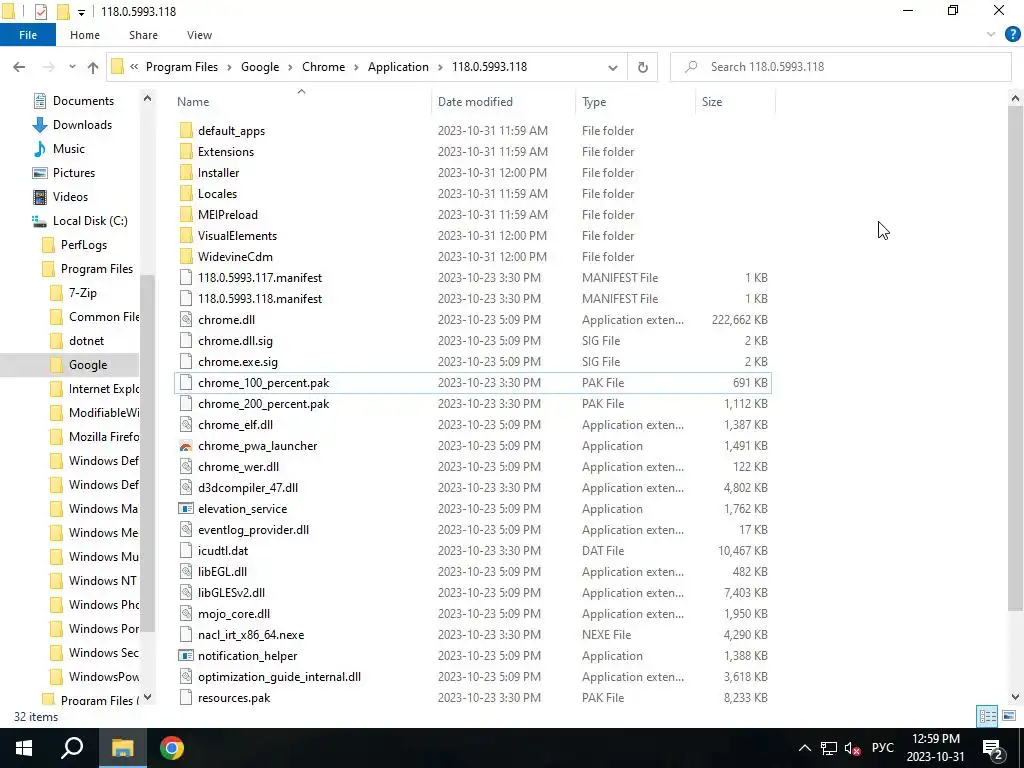Image resolution: width=1024 pixels, height=768 pixels.
Task: Select the icudtl.dat file
Action: click(223, 551)
